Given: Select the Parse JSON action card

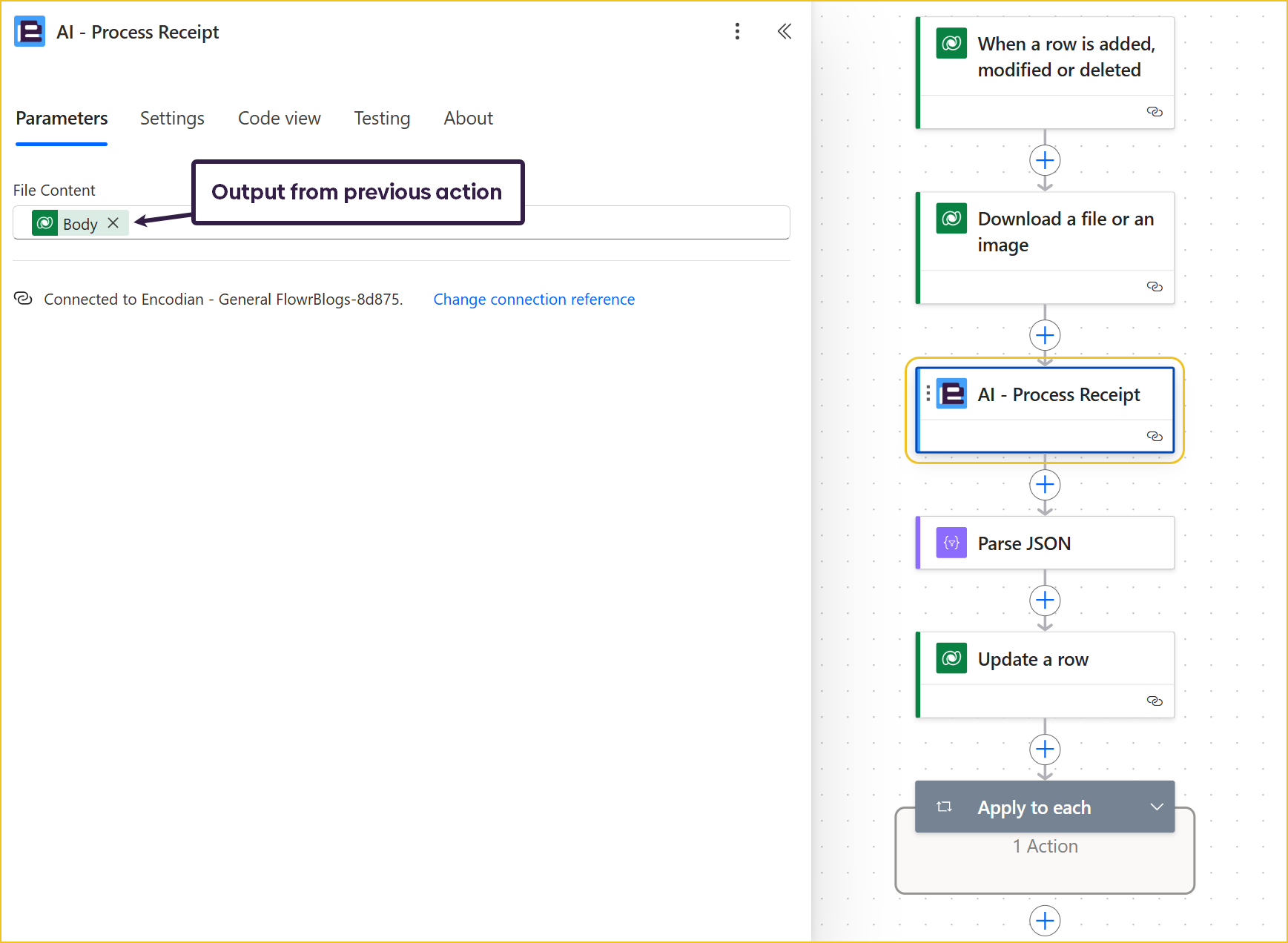Looking at the screenshot, I should click(x=1045, y=543).
